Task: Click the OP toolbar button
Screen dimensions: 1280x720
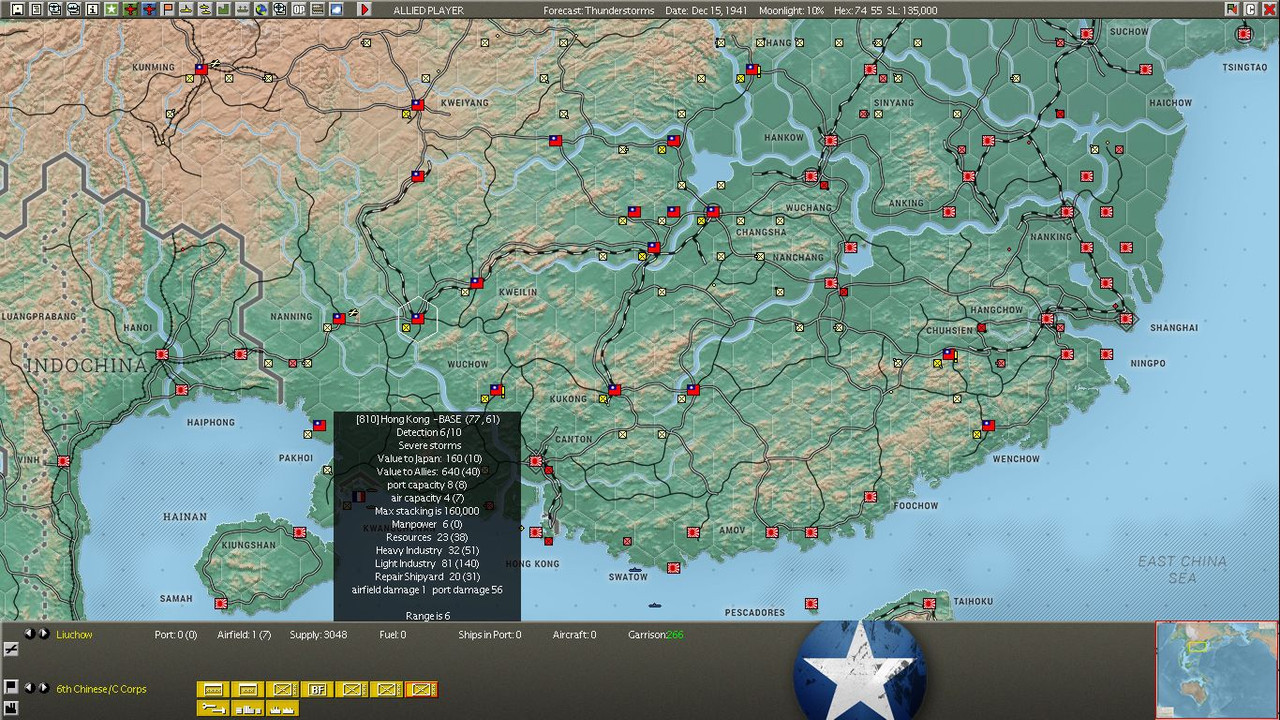Action: pos(298,9)
